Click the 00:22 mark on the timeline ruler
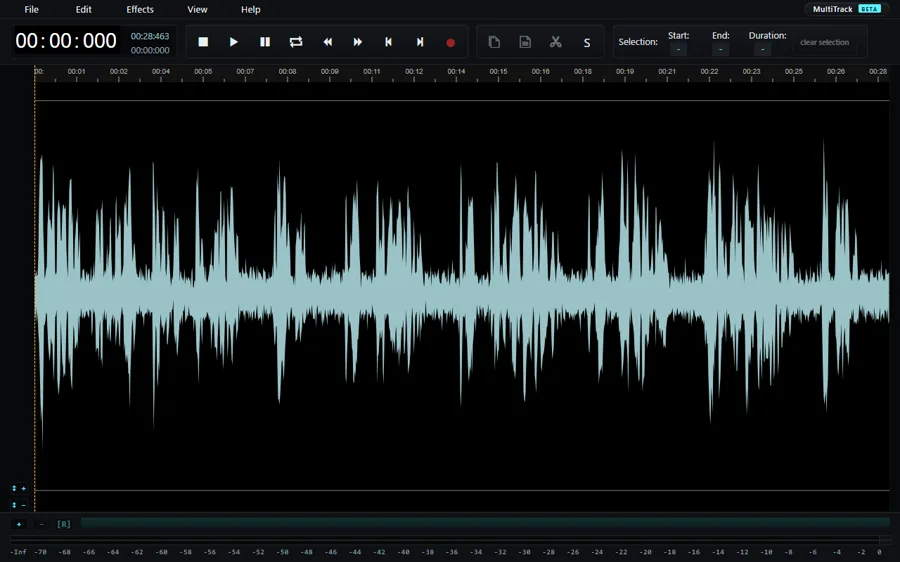Viewport: 900px width, 562px height. [x=709, y=72]
